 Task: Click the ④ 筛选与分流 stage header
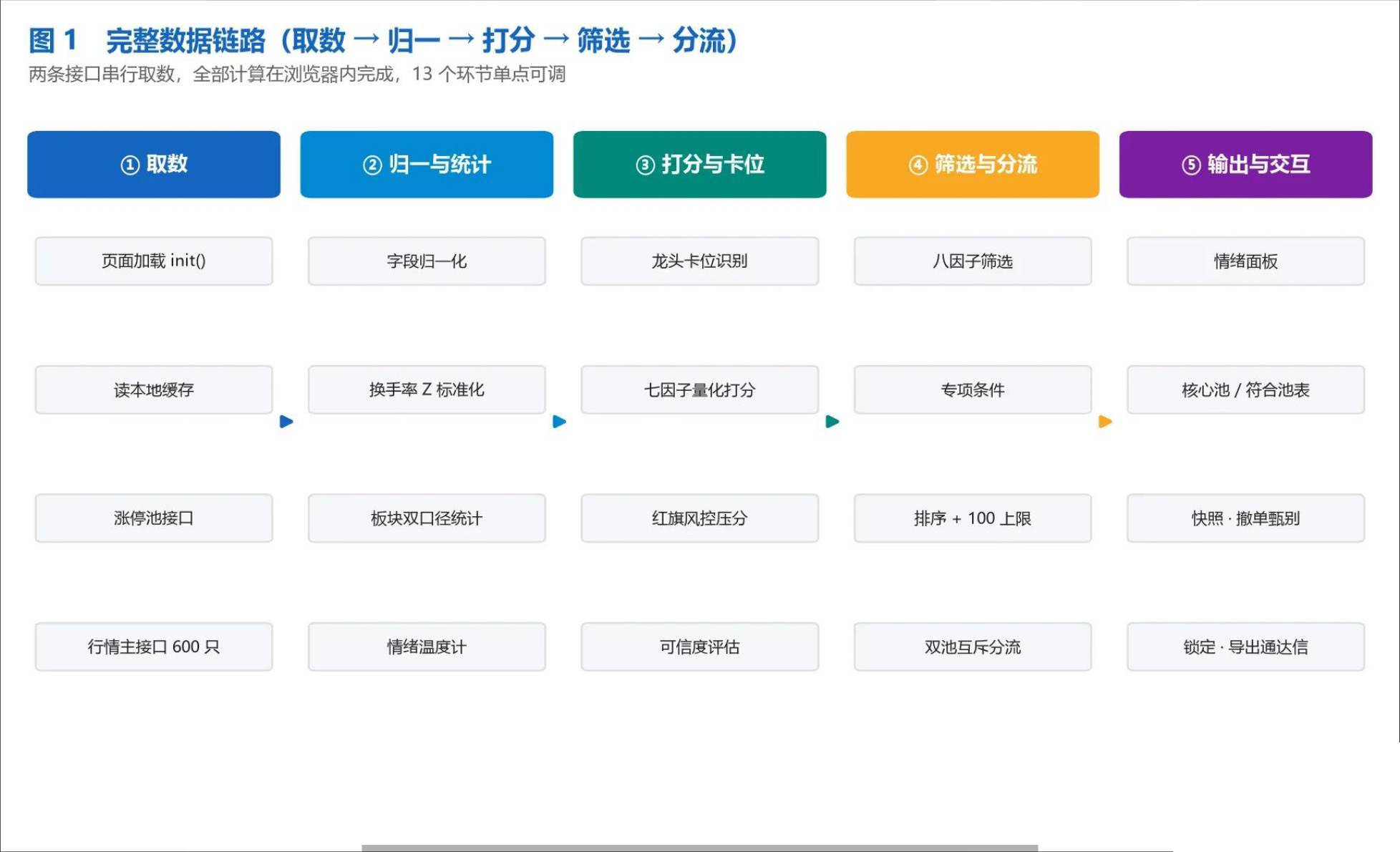pyautogui.click(x=973, y=164)
